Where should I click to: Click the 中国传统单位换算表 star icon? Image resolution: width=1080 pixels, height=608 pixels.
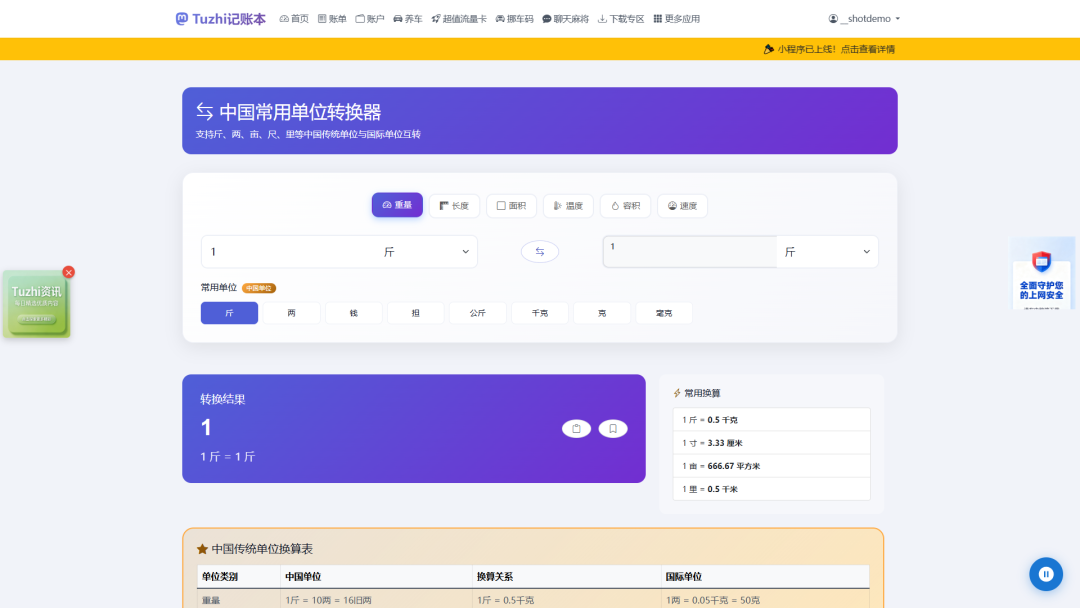pos(202,549)
